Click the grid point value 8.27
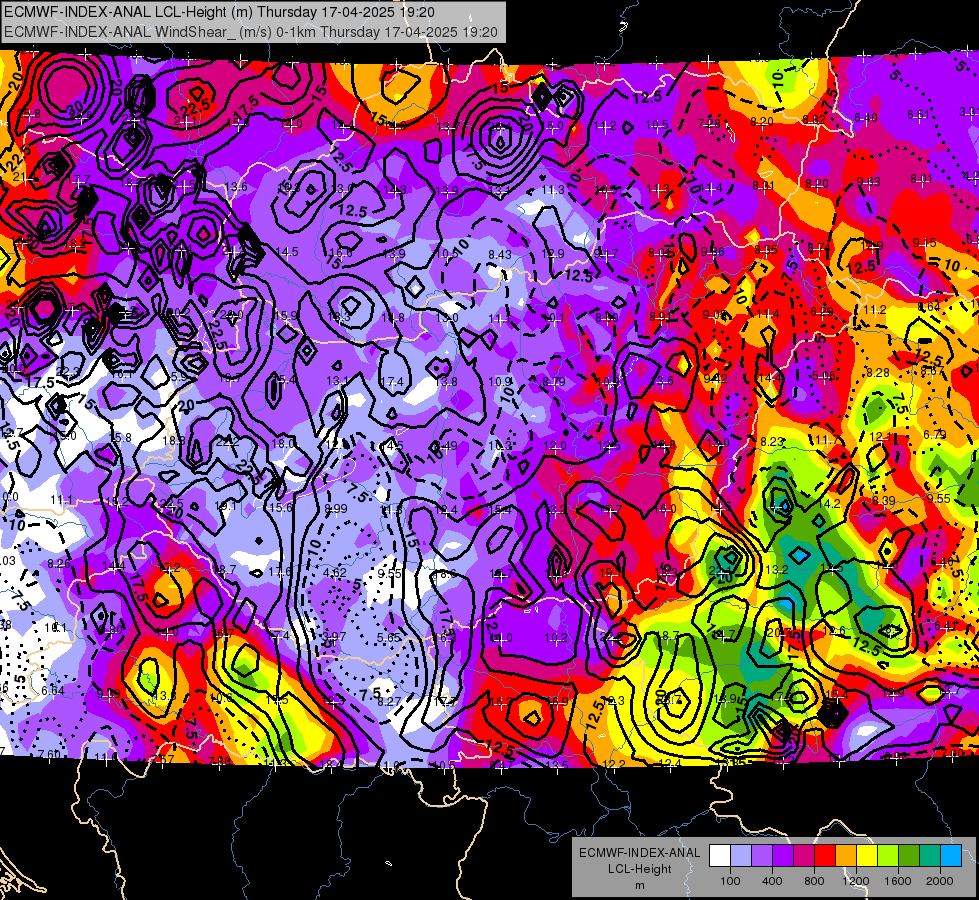The height and width of the screenshot is (900, 979). point(389,701)
